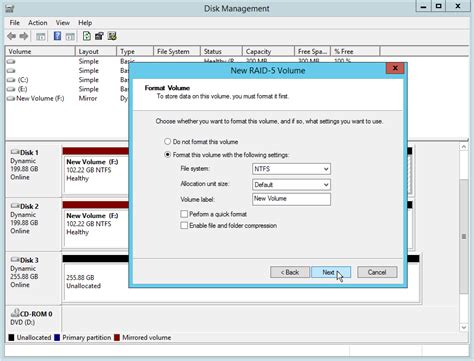Screen dimensions: 474x361
Task: Maximize the Disk Management window
Action: [x=439, y=6]
